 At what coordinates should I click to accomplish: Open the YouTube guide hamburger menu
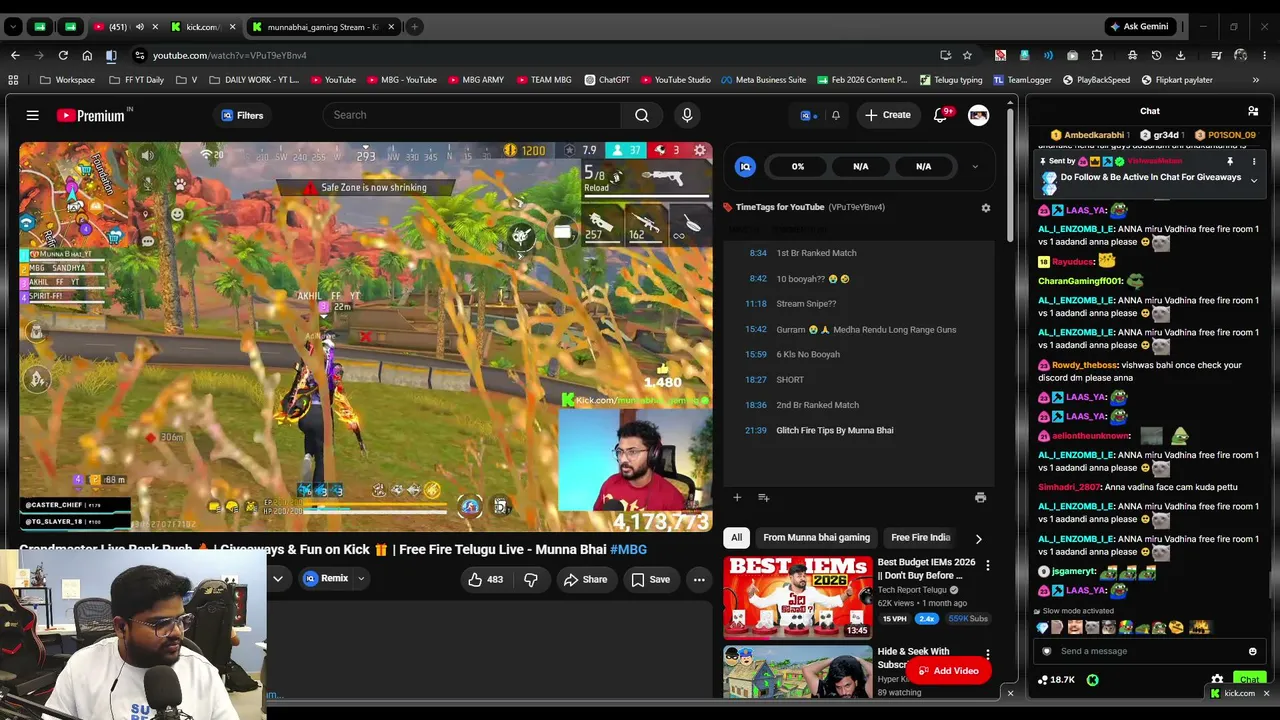point(32,115)
